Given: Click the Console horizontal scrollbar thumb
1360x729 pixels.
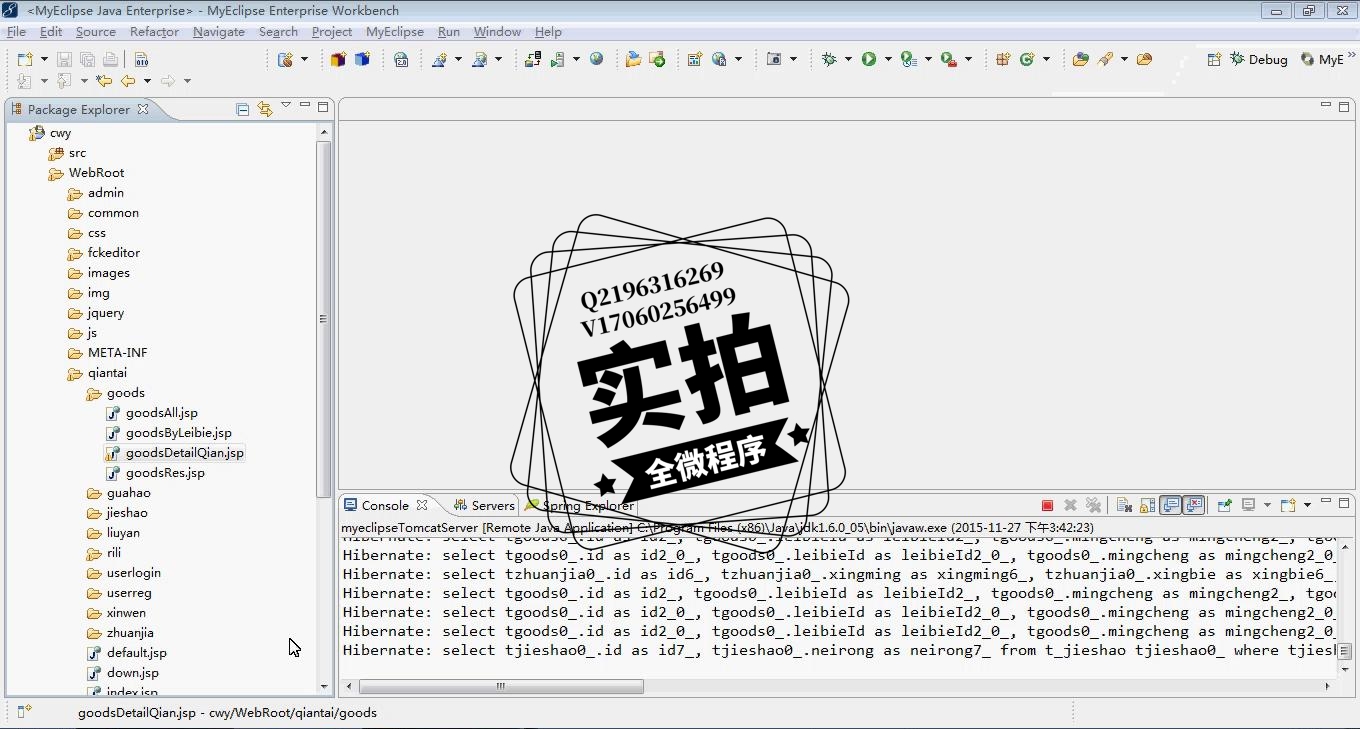Looking at the screenshot, I should [501, 686].
